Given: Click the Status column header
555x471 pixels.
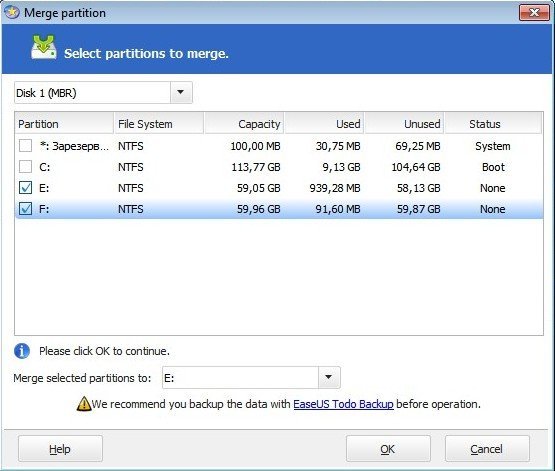Looking at the screenshot, I should (x=493, y=124).
